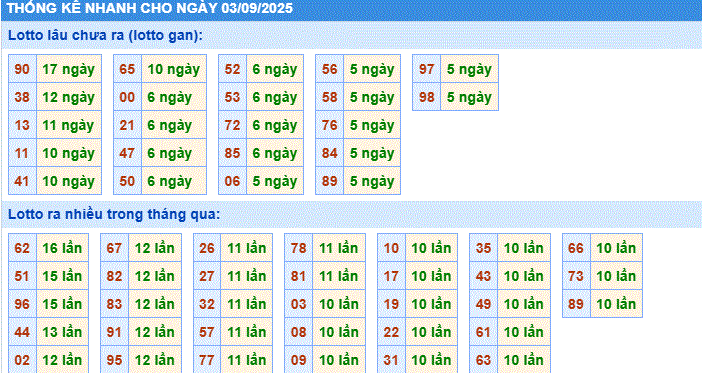Screen dimensions: 702x373
Task: Click lotto number 02
Action: tap(22, 360)
